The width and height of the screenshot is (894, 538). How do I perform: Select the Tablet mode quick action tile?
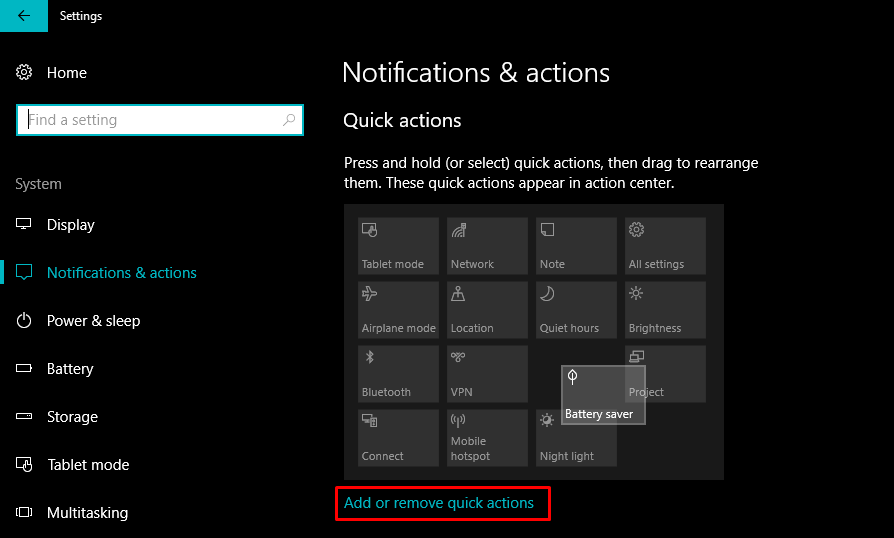398,246
